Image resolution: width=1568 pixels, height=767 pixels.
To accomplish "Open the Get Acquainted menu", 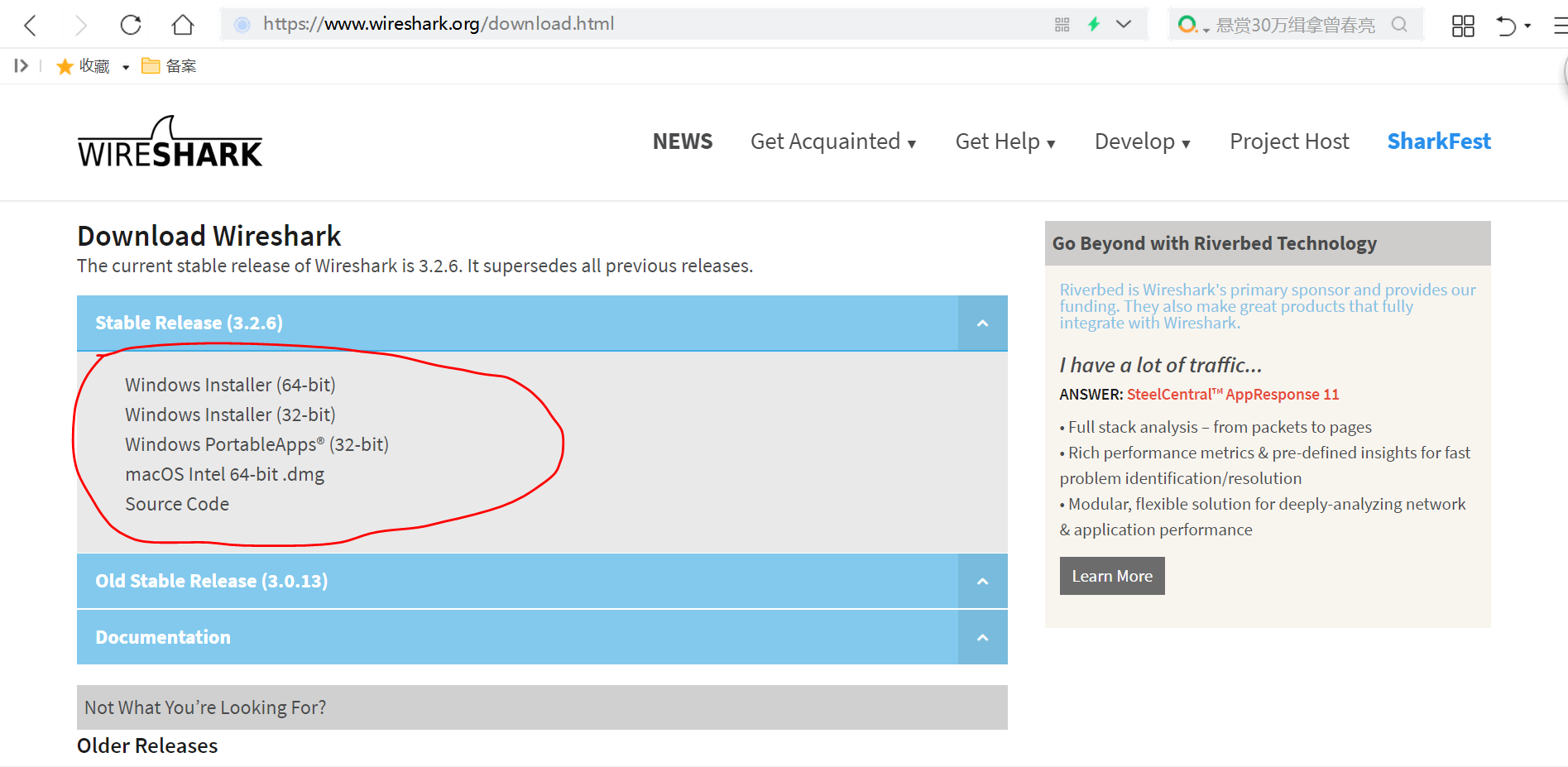I will point(833,141).
